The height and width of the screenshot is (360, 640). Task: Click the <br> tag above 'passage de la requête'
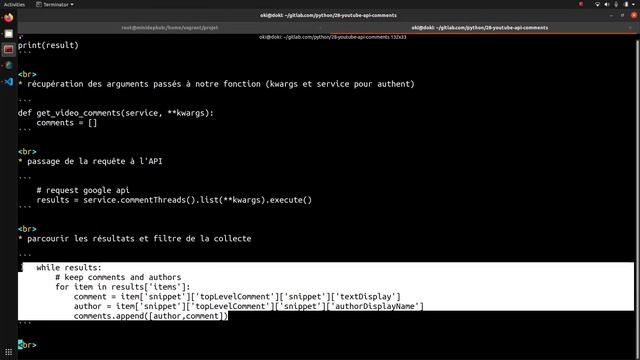(x=27, y=152)
